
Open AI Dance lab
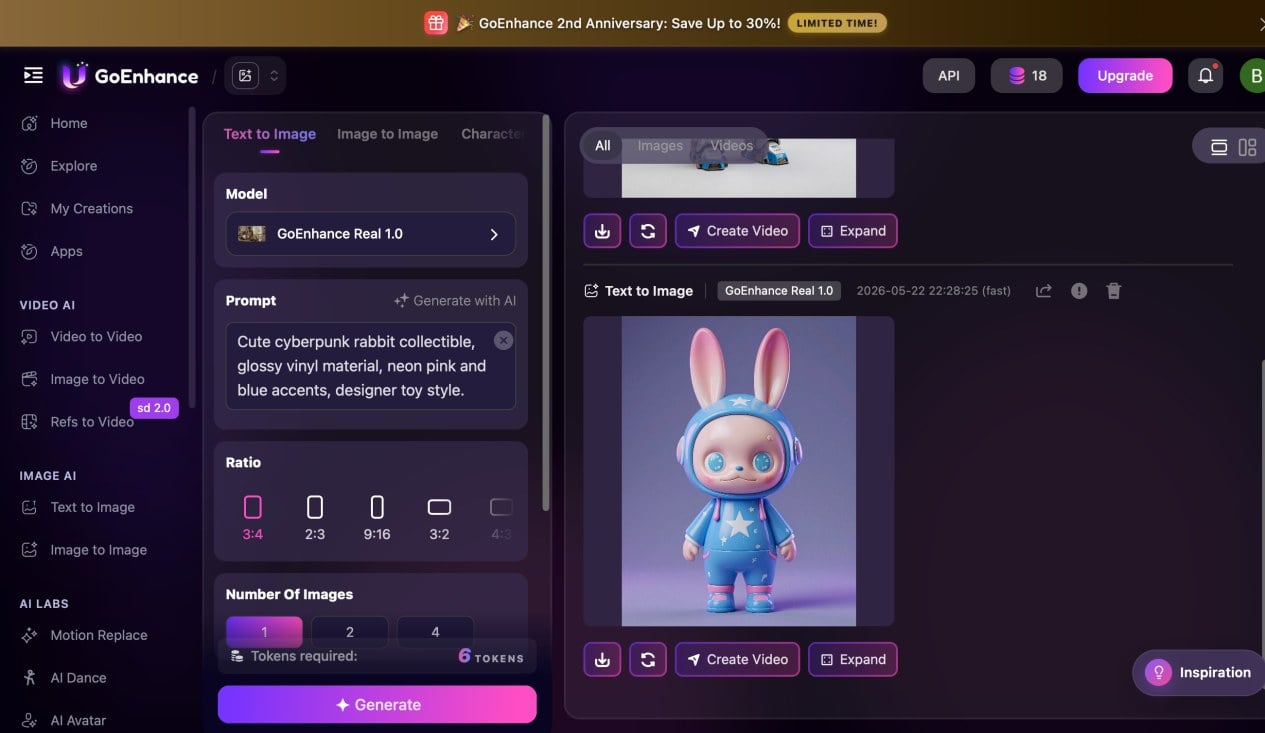tap(78, 678)
